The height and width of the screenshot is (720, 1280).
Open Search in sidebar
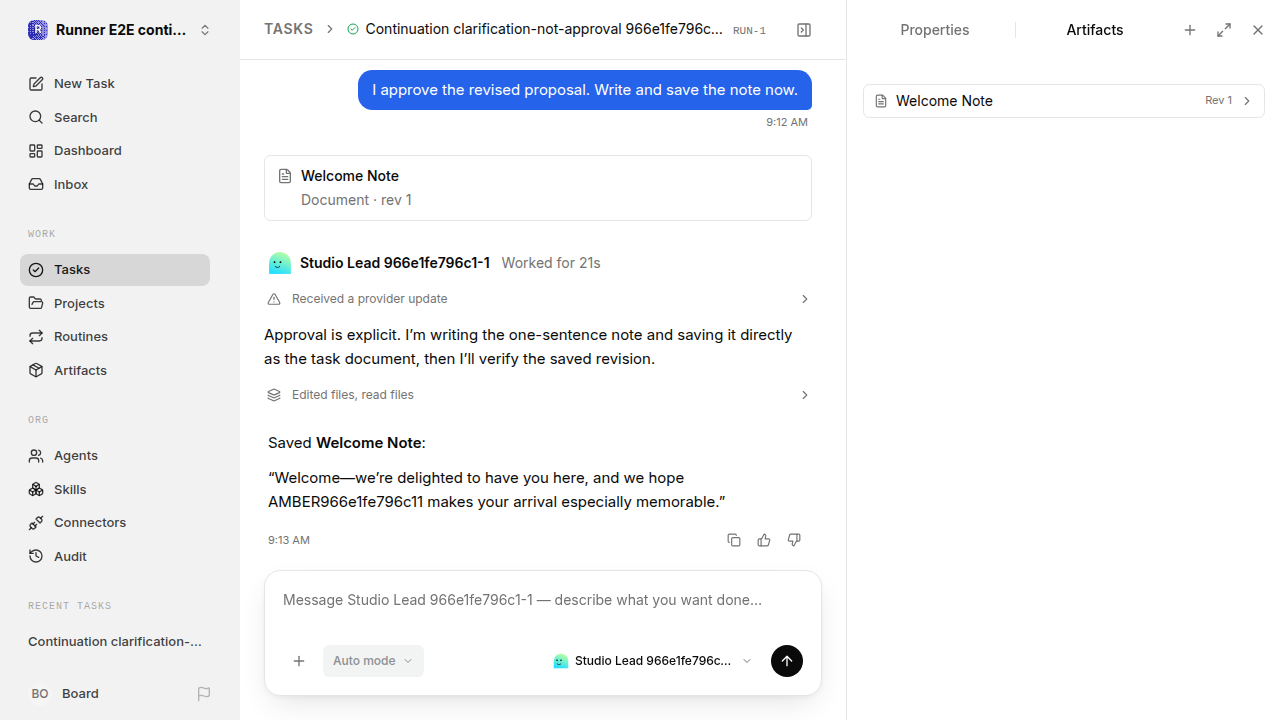115,117
